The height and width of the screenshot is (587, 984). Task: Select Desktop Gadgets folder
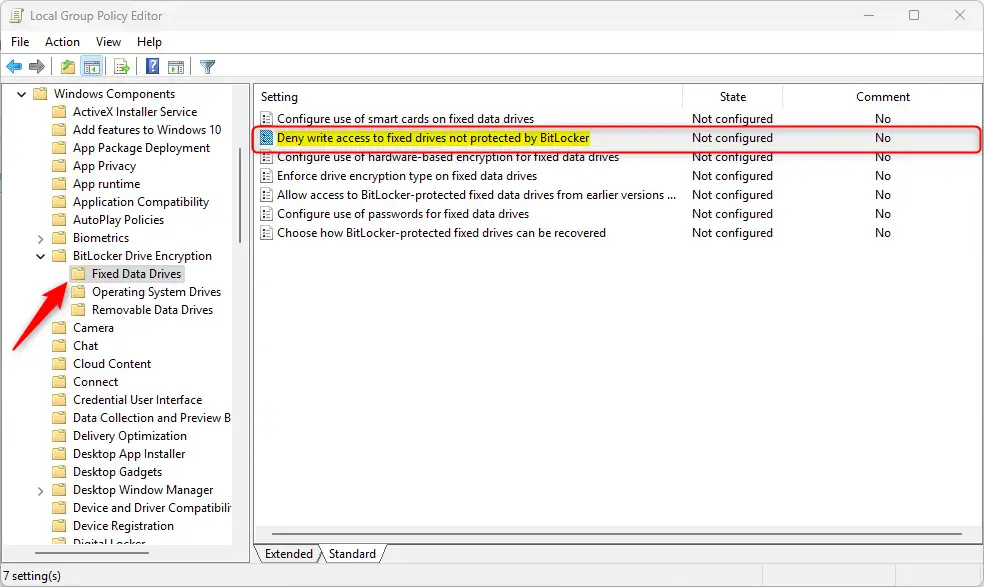tap(117, 472)
